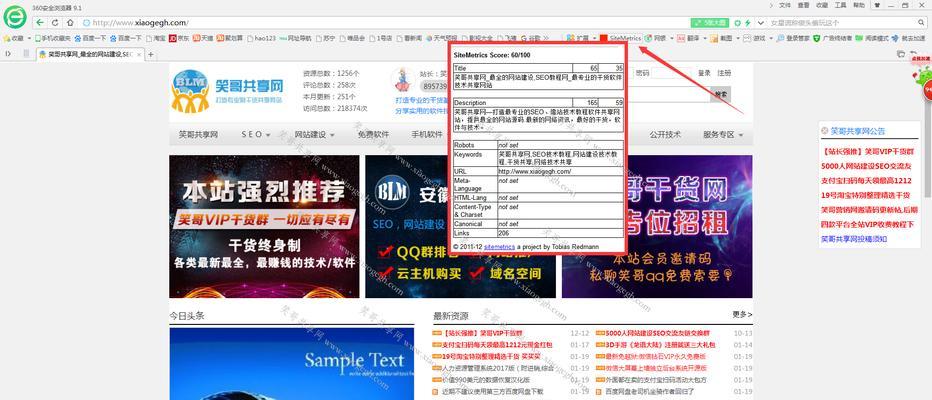The image size is (932, 400).
Task: Open the 本站强烈推荐 VIP banner
Action: (265, 226)
